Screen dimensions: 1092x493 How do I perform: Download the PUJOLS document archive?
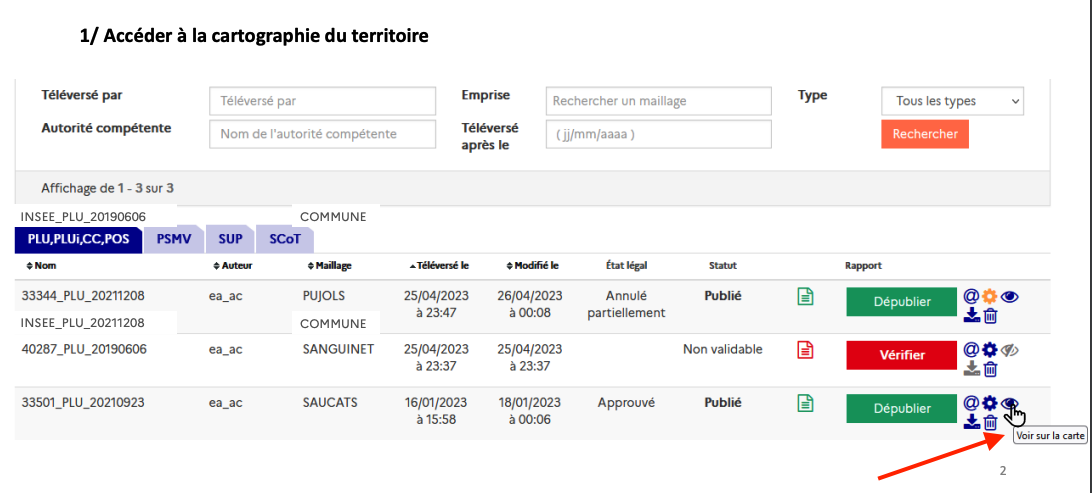(x=971, y=316)
